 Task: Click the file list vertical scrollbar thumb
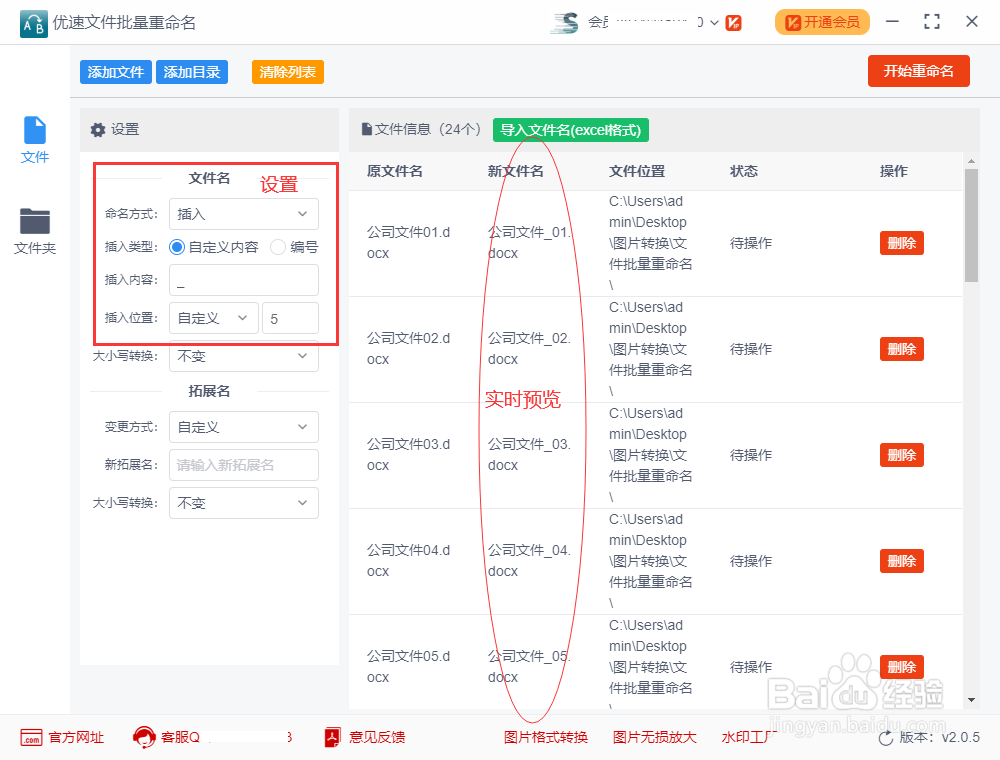click(x=971, y=225)
